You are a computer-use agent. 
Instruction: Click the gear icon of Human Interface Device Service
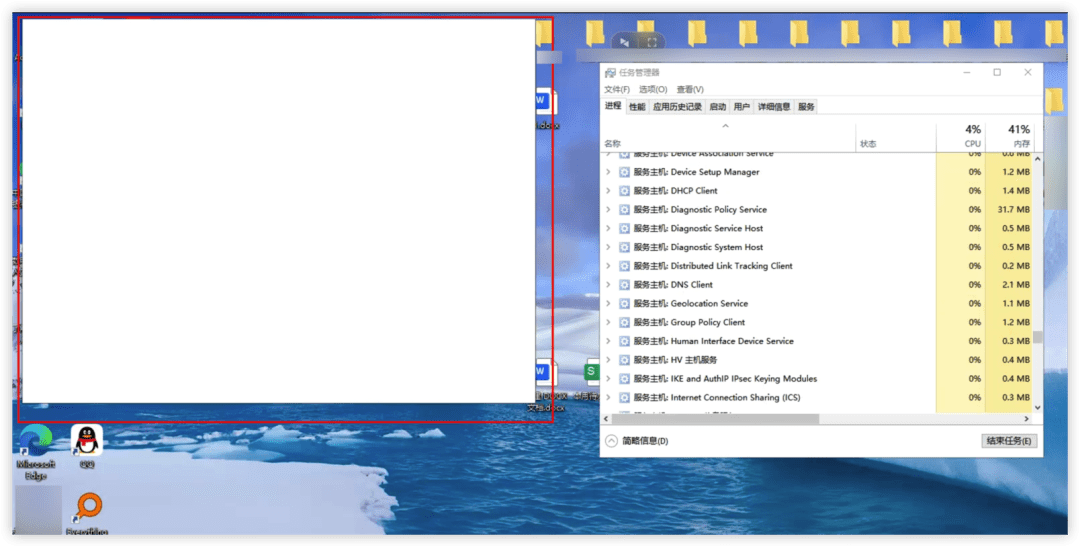[625, 341]
